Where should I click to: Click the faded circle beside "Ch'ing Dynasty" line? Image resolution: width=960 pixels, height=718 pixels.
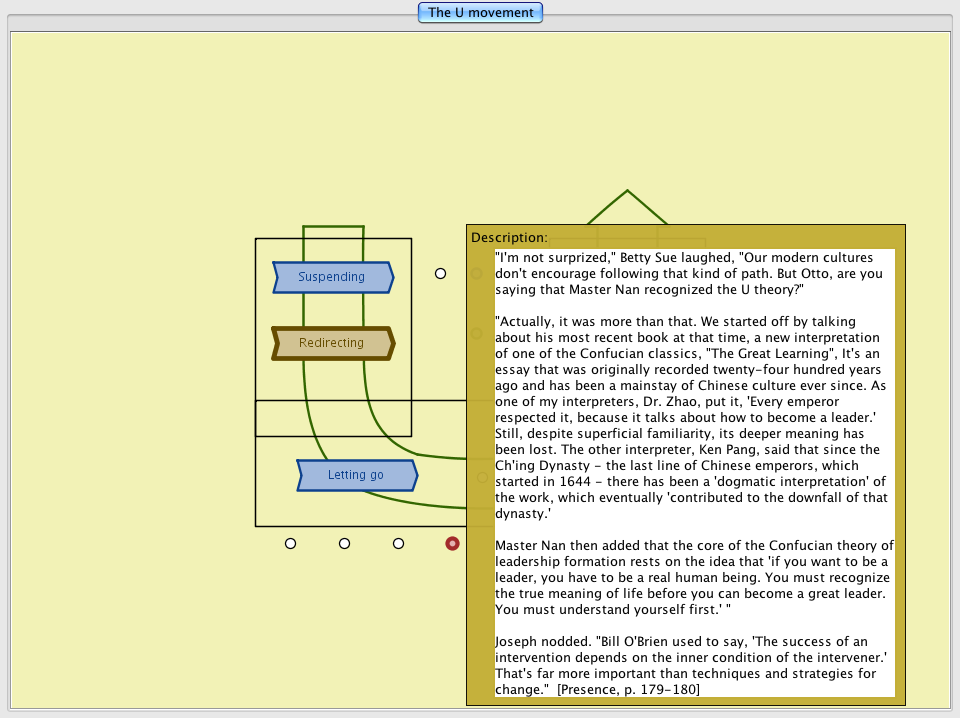tap(481, 478)
